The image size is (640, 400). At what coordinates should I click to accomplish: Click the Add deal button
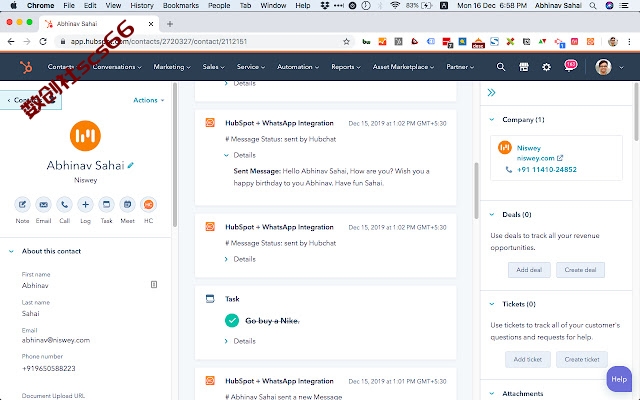529,270
